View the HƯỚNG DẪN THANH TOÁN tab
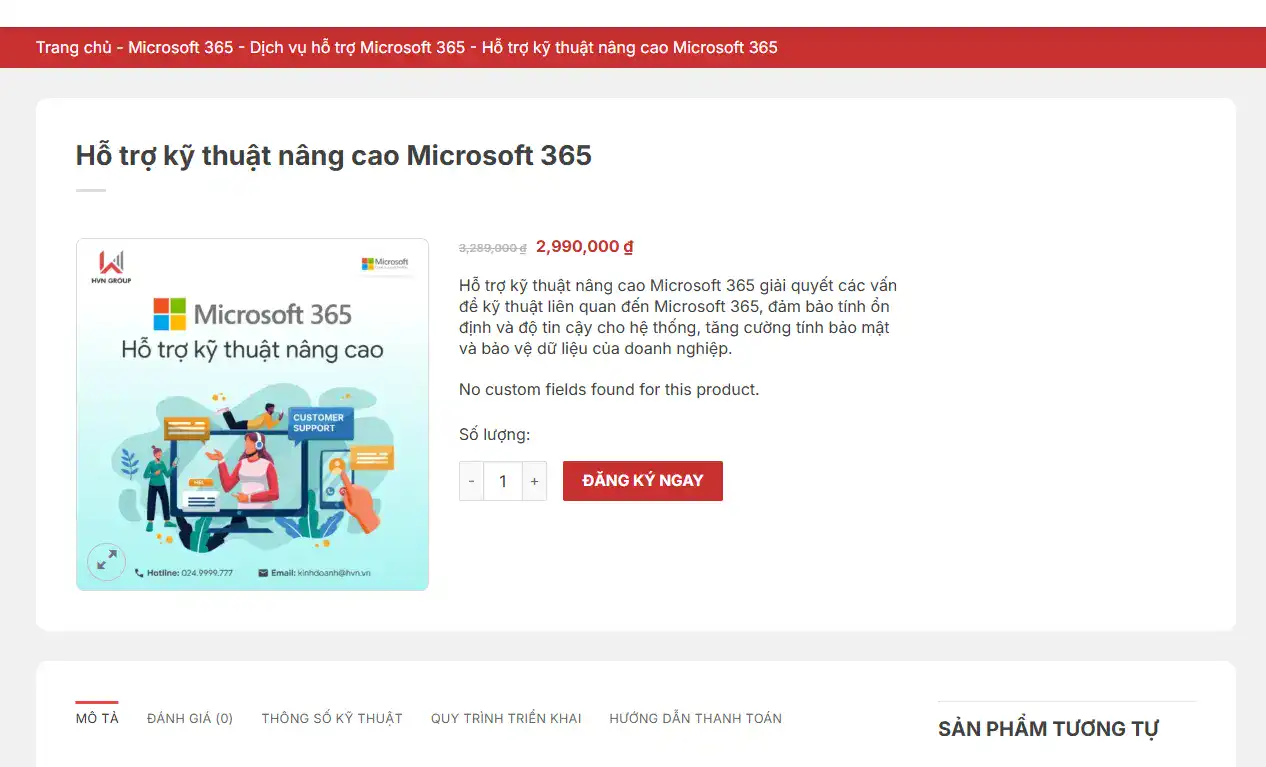The width and height of the screenshot is (1266, 767). [x=695, y=718]
